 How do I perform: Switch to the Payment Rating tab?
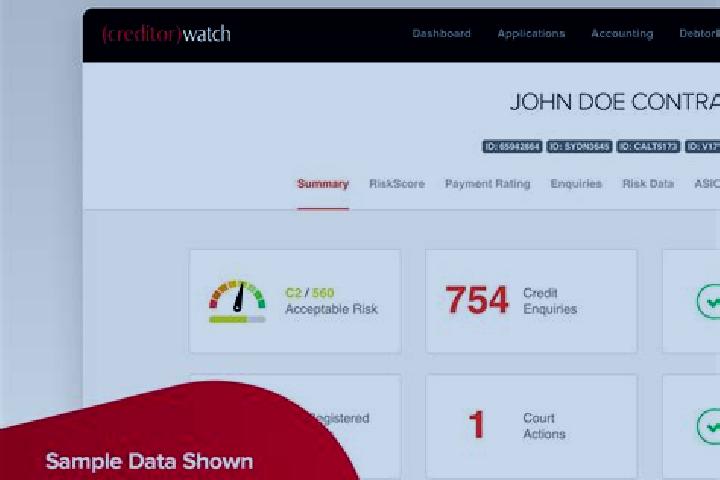(488, 184)
